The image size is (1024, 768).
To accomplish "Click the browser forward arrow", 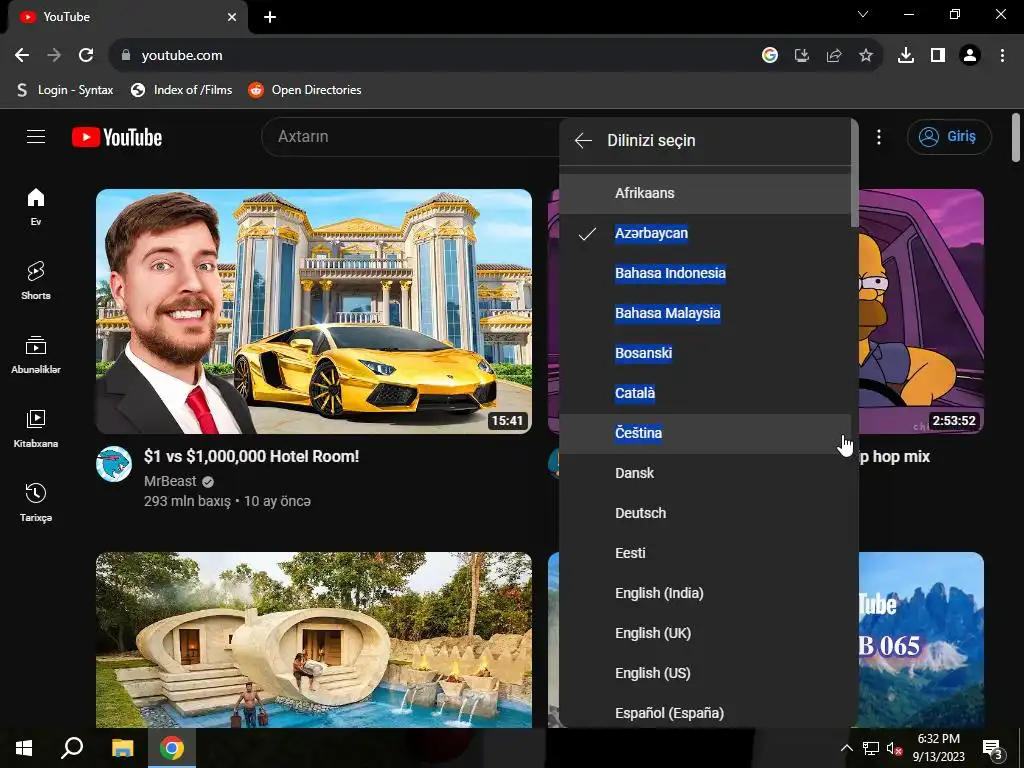I will coord(54,56).
